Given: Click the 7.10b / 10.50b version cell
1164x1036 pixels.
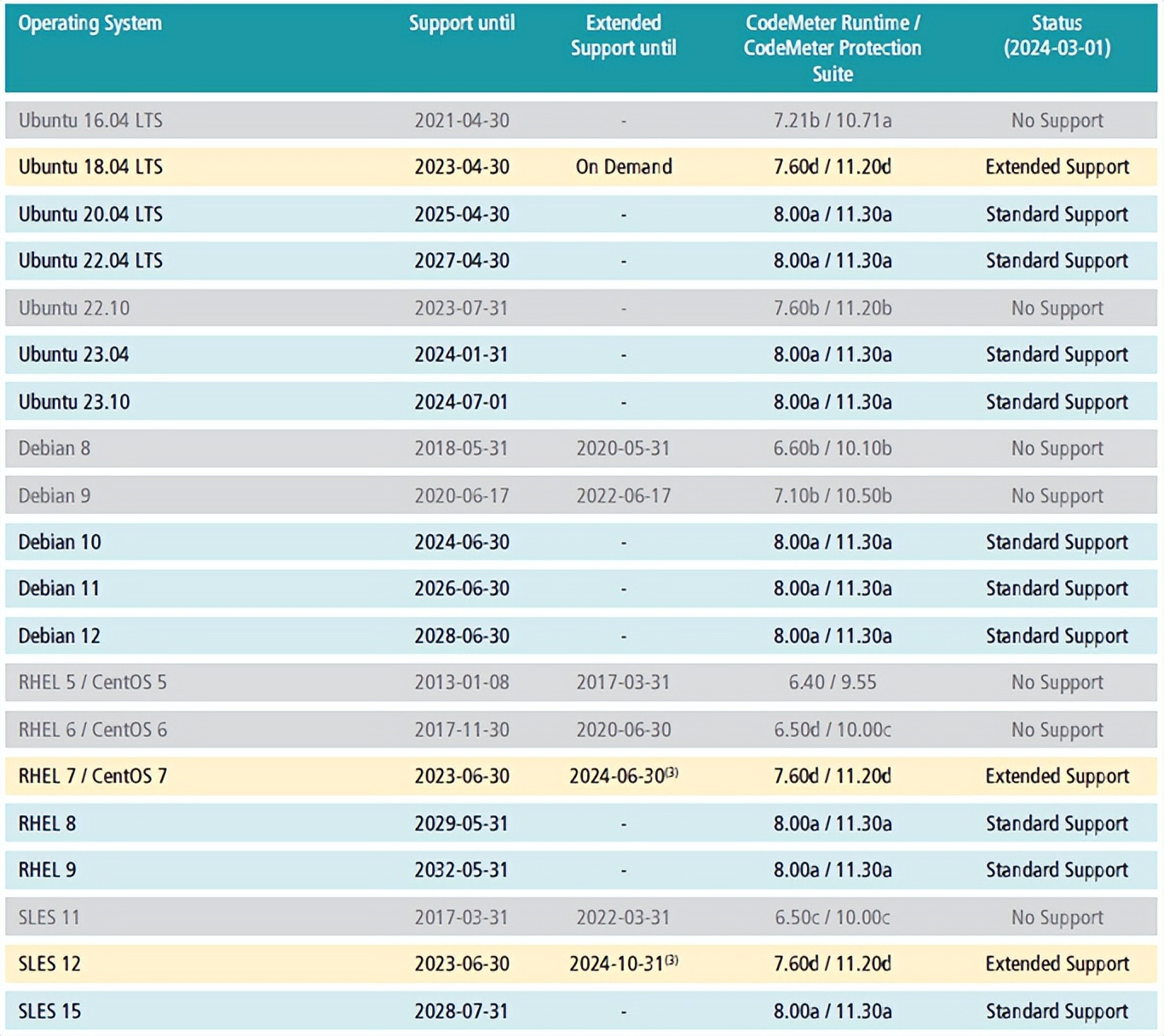Looking at the screenshot, I should click(833, 495).
